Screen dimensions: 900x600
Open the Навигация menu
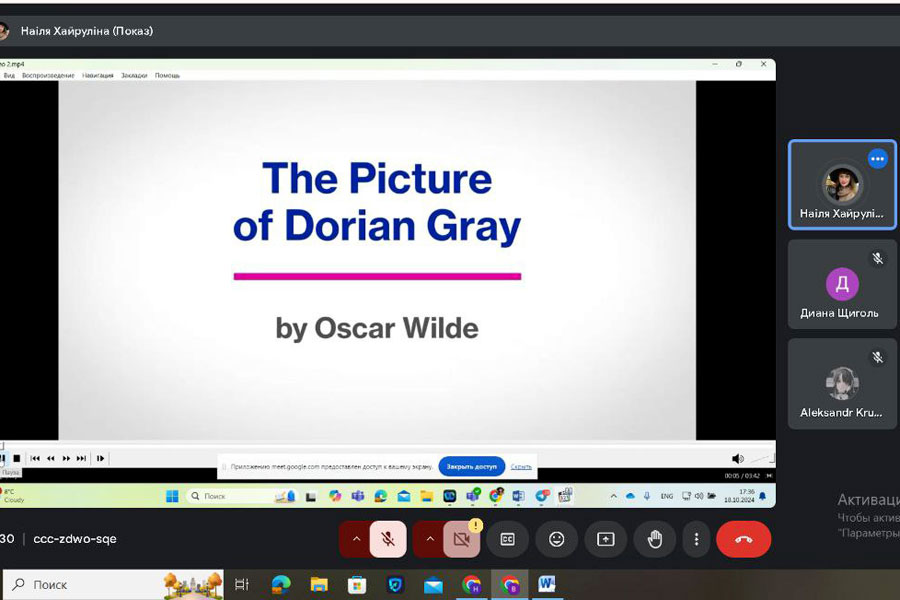pyautogui.click(x=98, y=75)
